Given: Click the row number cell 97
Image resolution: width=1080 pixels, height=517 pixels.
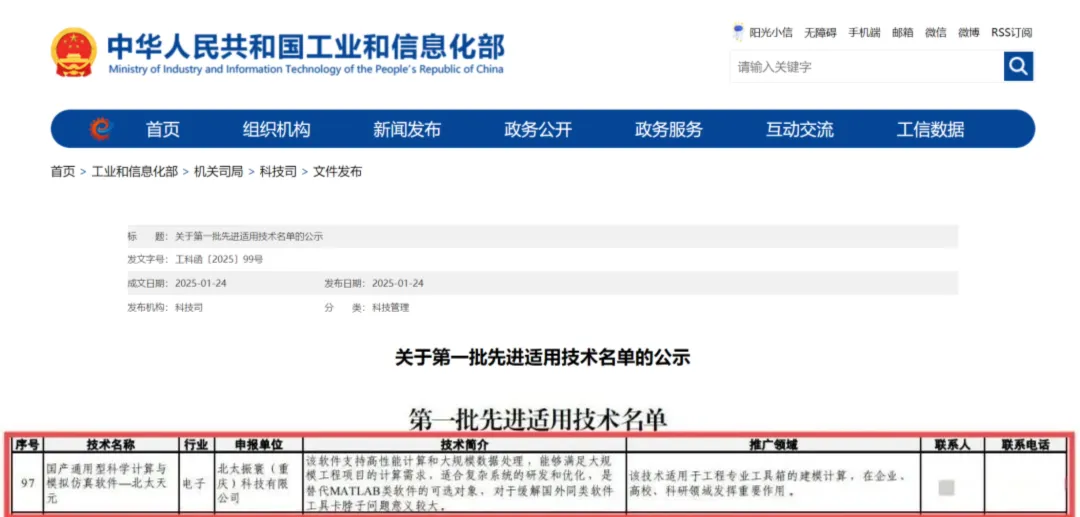Looking at the screenshot, I should pyautogui.click(x=28, y=483).
